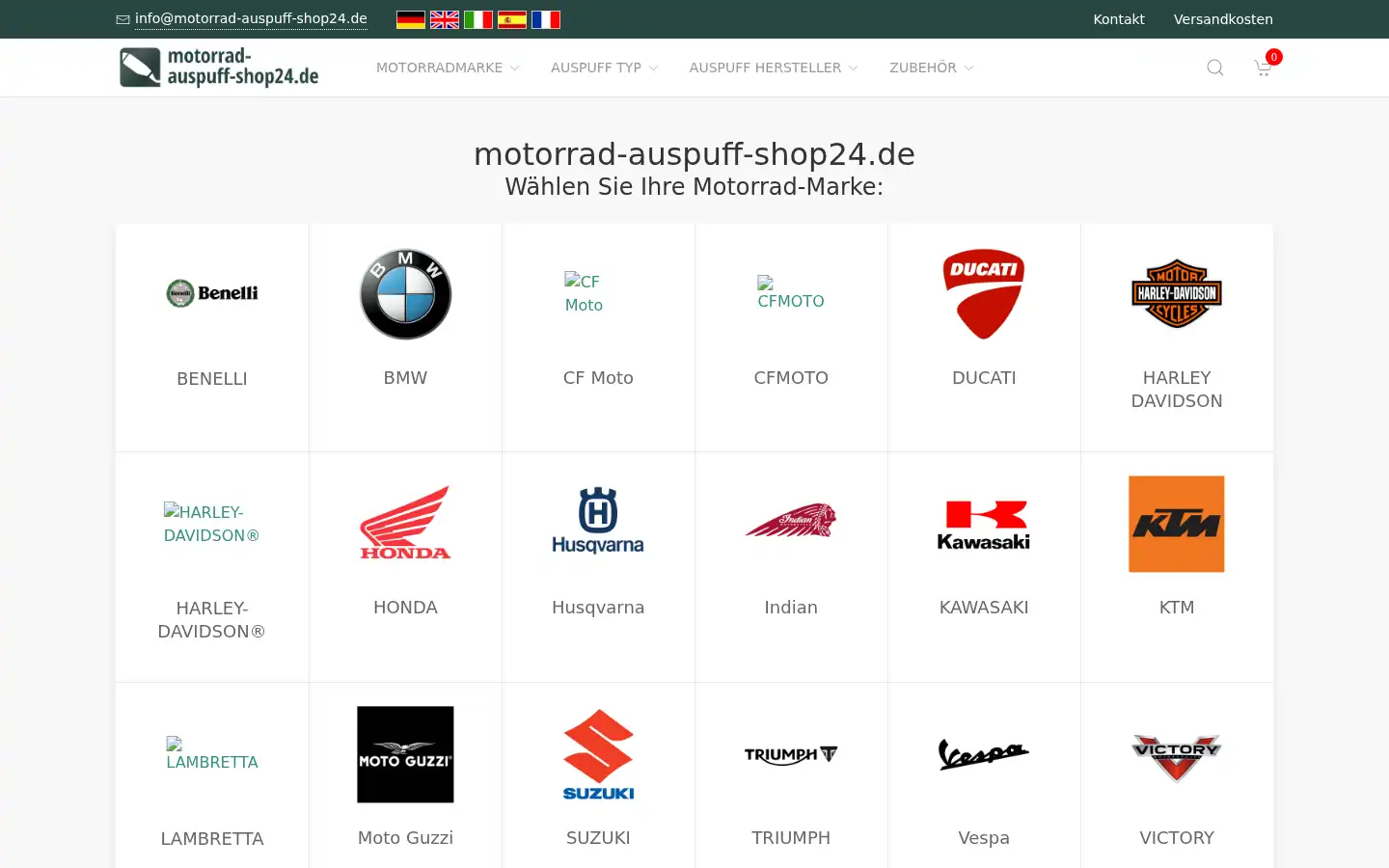Switch to the Italian flag language
Image resolution: width=1389 pixels, height=868 pixels.
[478, 19]
